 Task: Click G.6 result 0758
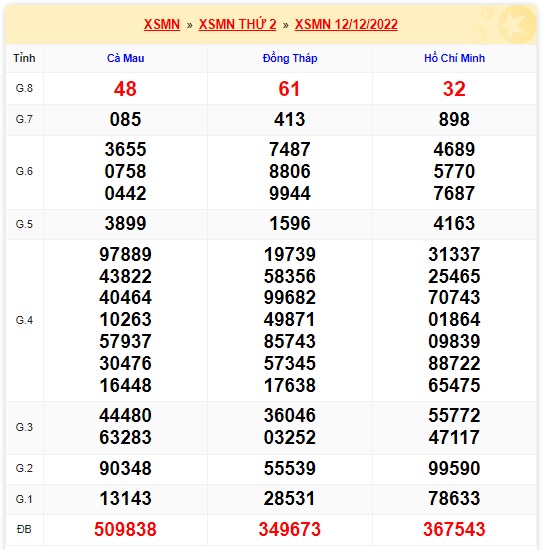pos(125,172)
